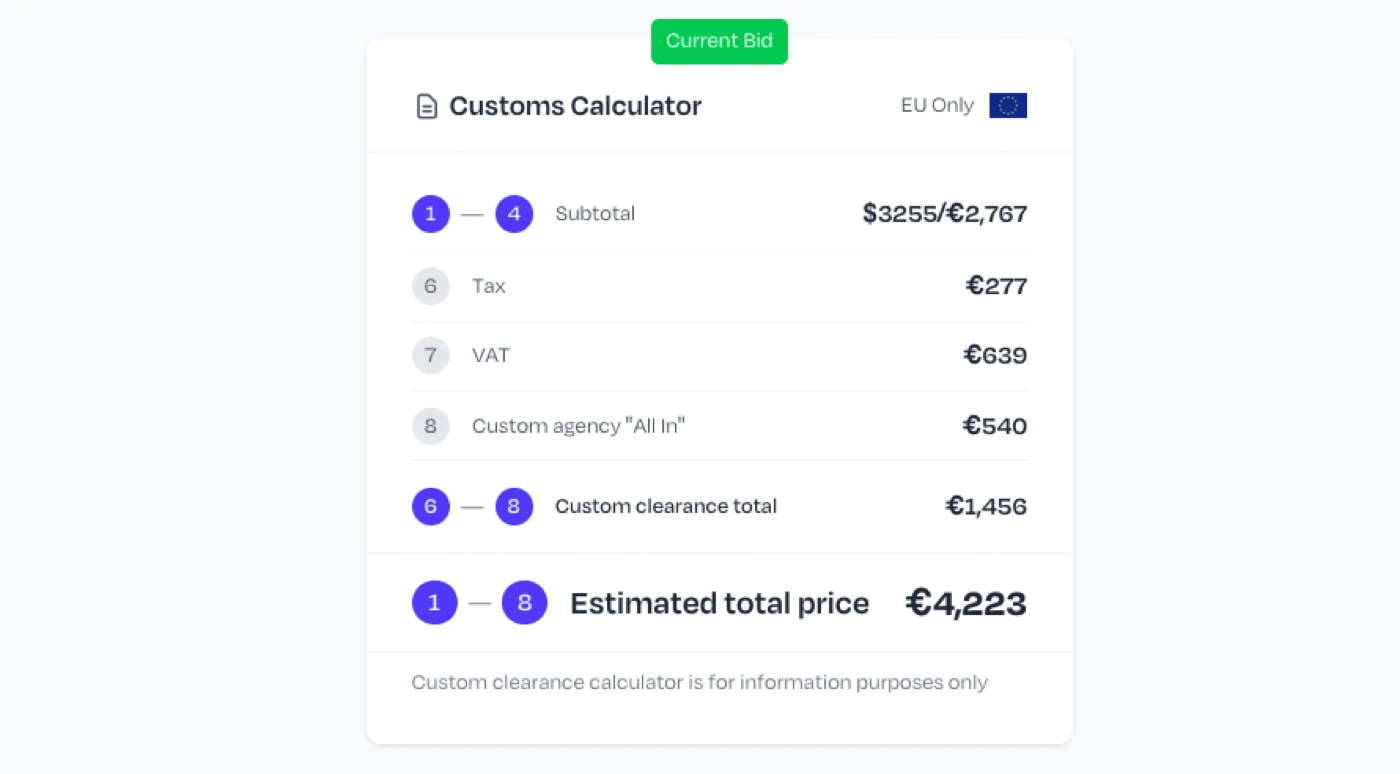Screen dimensions: 1400x774
Task: Click the Estimated total price €4,223
Action: 966,603
